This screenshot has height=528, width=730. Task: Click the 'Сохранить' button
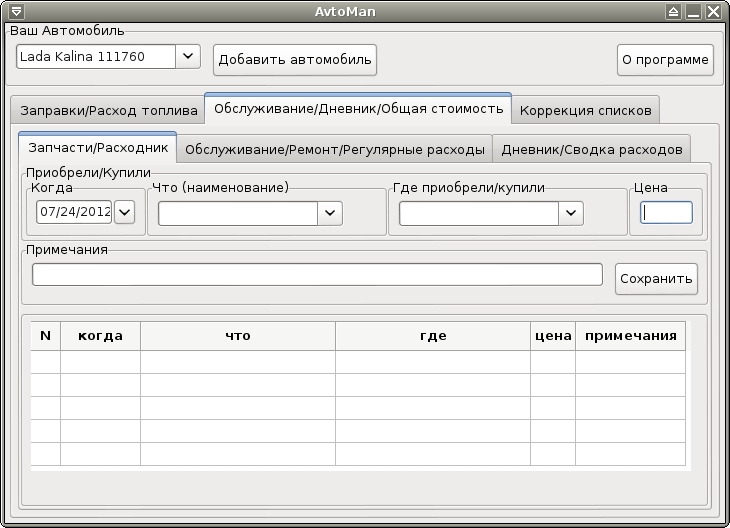pyautogui.click(x=656, y=279)
